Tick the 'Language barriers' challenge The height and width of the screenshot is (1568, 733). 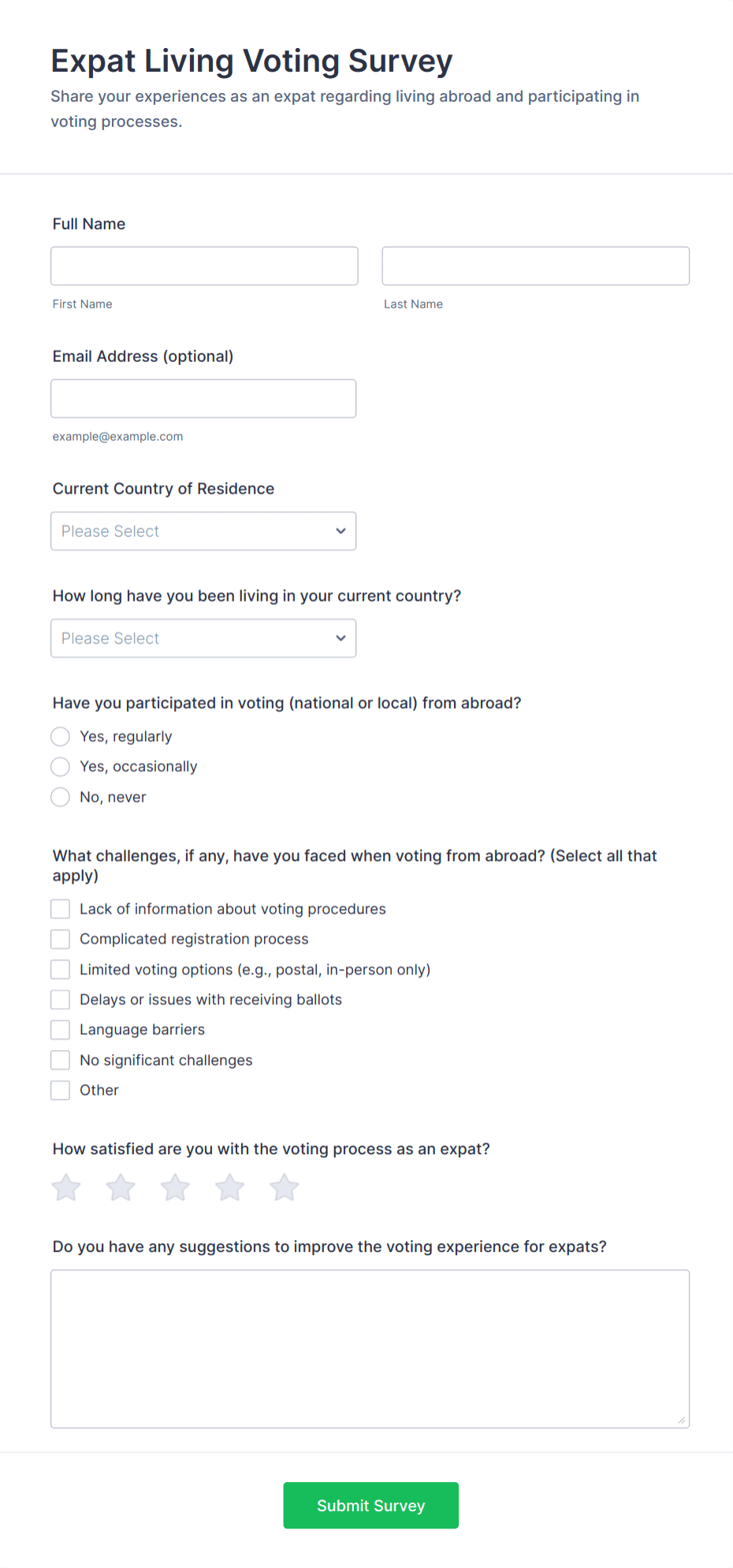click(x=60, y=1030)
